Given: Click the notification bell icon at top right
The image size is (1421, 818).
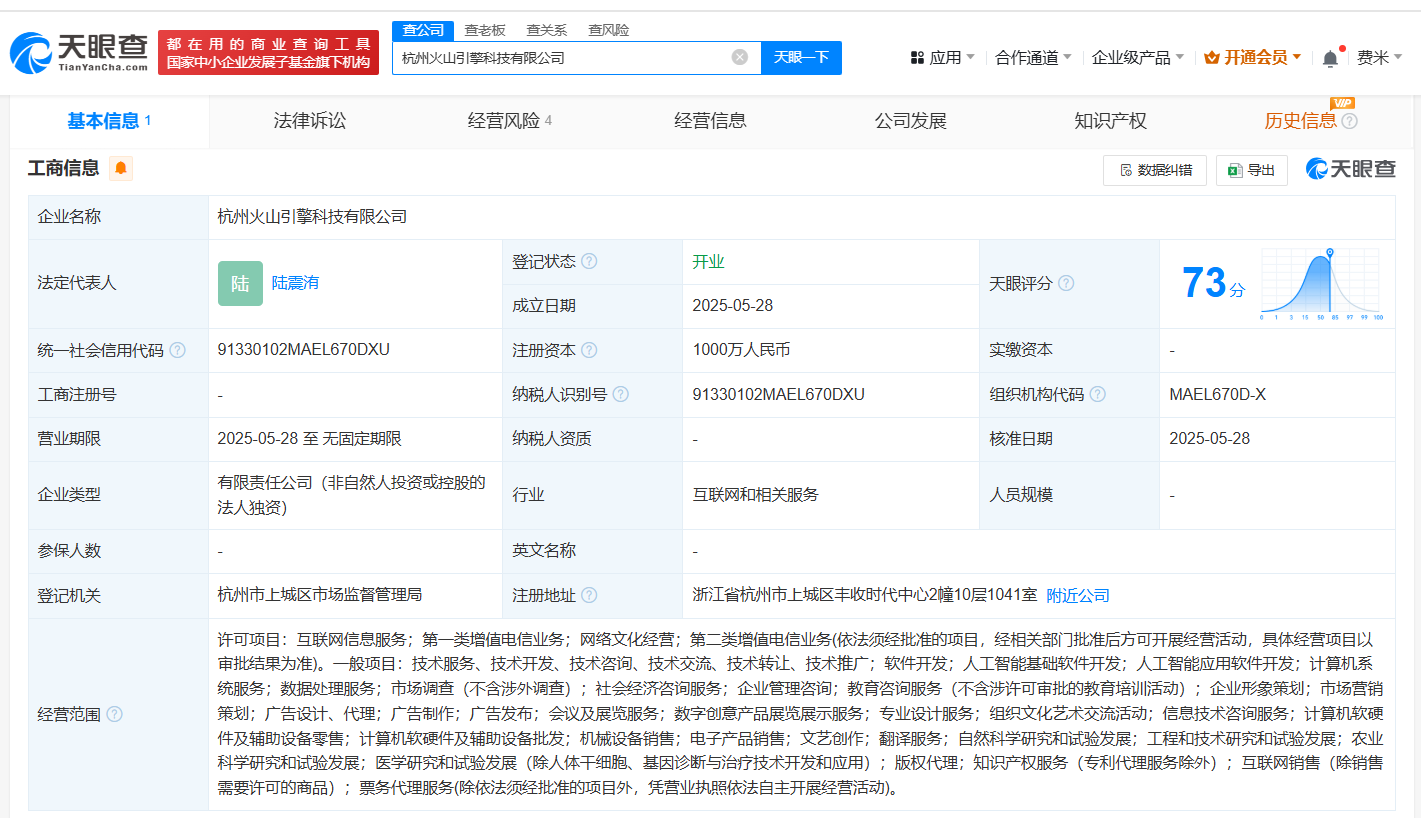Looking at the screenshot, I should [x=1330, y=58].
